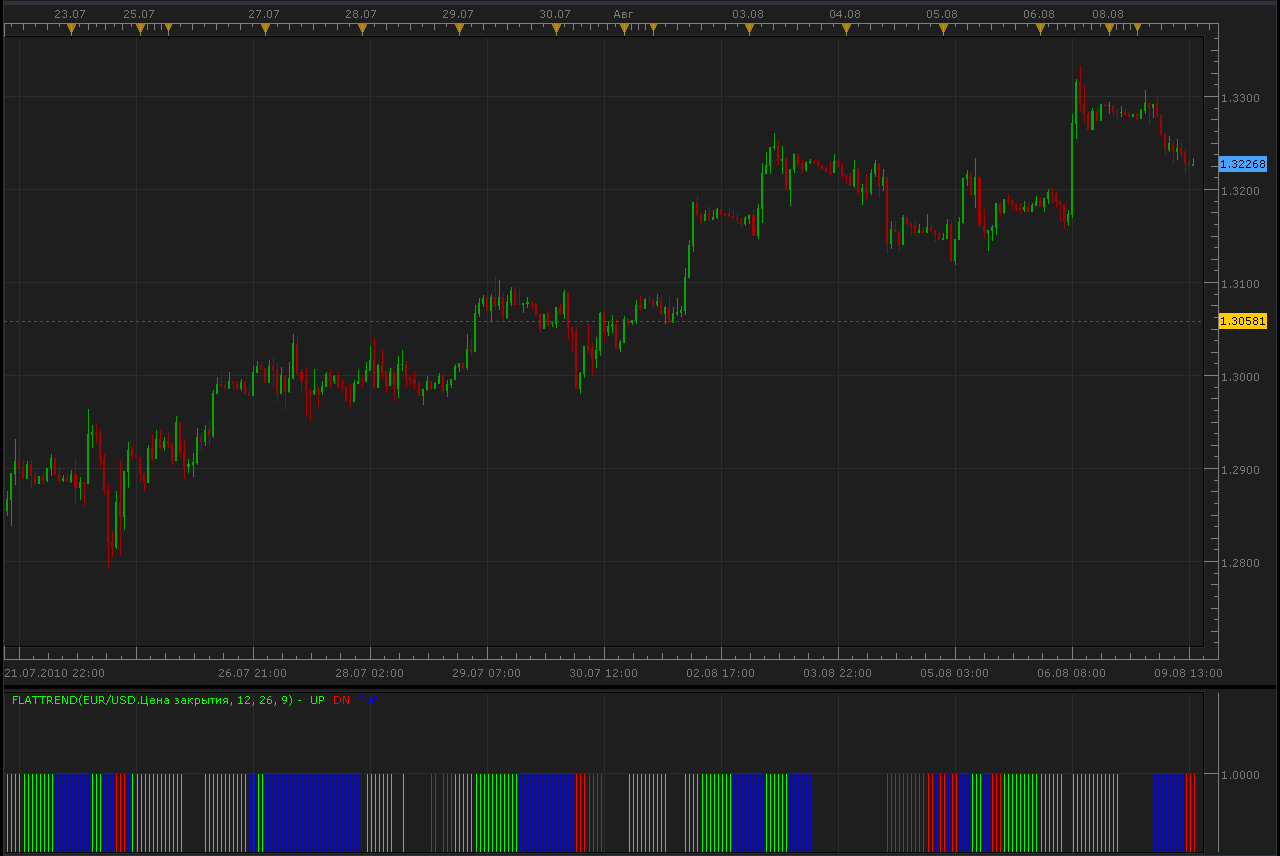Click the 29.07 07:00 time axis label

487,673
